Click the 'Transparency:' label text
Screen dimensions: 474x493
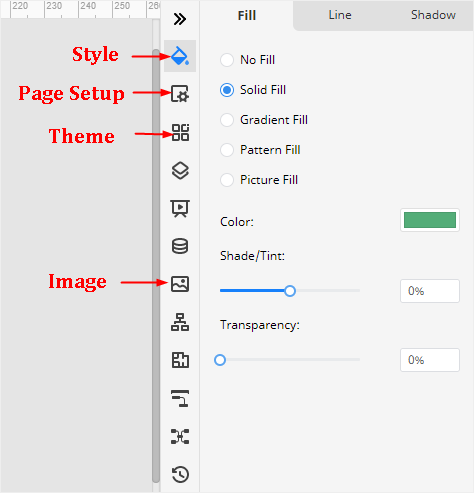click(260, 325)
